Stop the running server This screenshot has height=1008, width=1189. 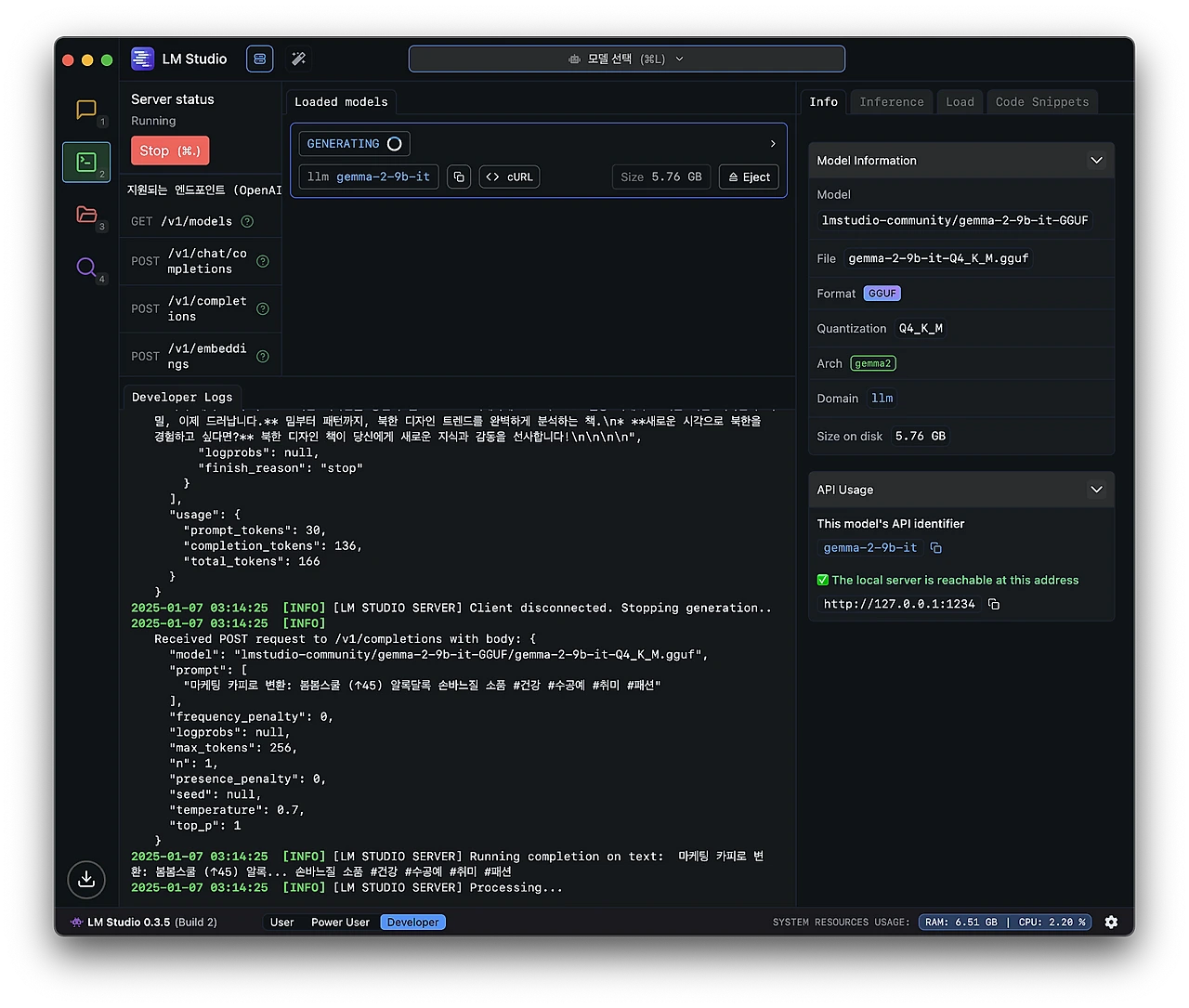(170, 151)
